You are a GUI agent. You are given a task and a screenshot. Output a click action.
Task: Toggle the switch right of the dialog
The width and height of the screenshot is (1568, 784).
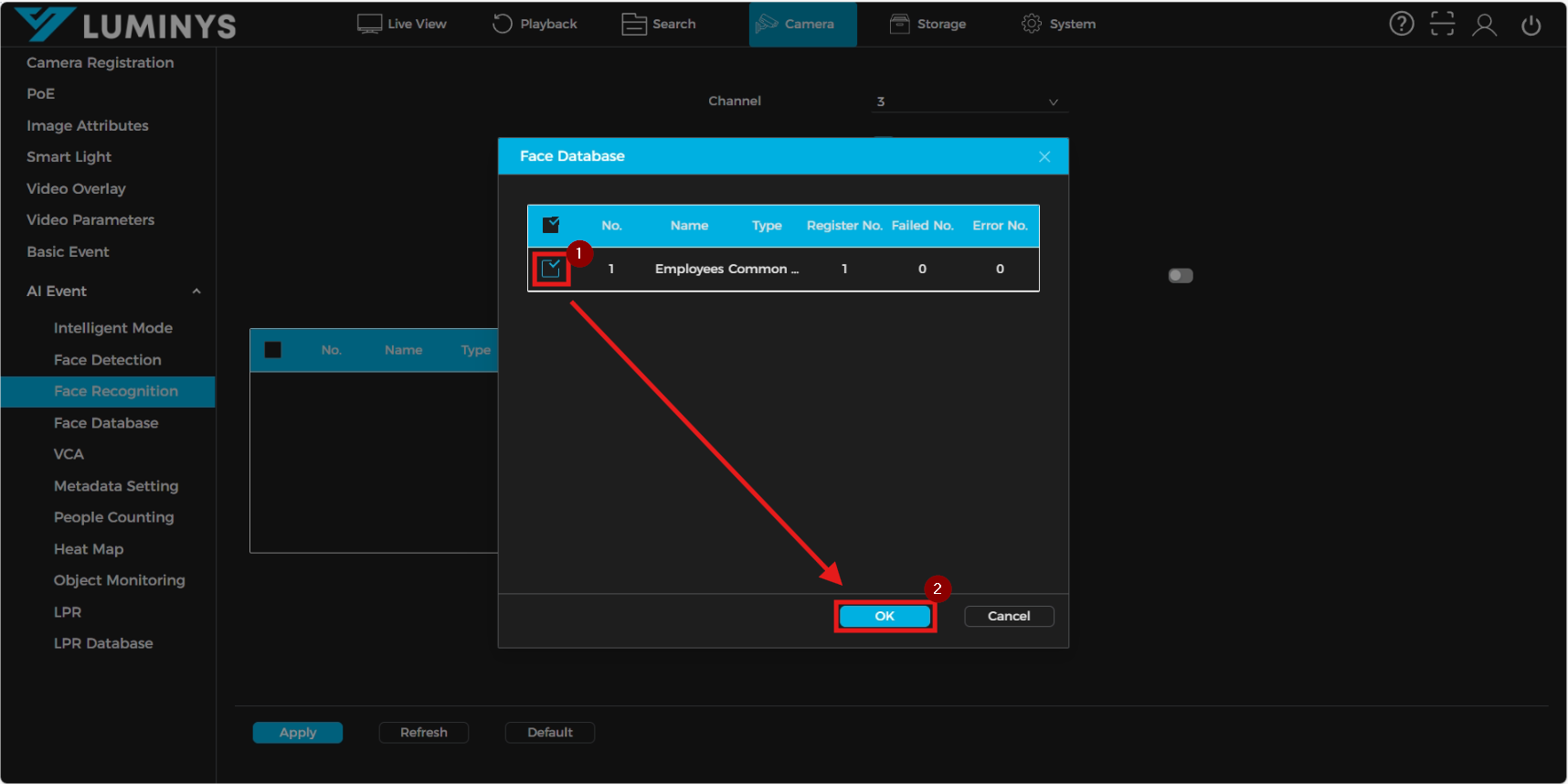tap(1180, 275)
